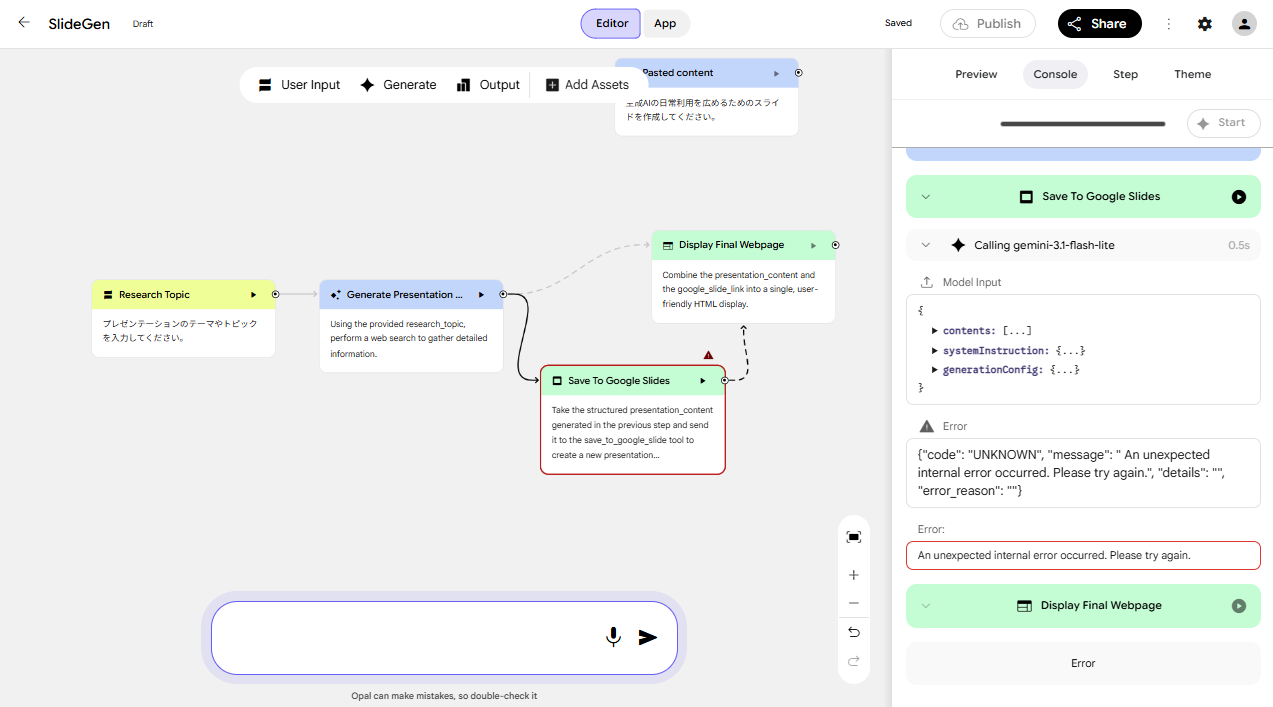Click the Share button

pyautogui.click(x=1099, y=24)
